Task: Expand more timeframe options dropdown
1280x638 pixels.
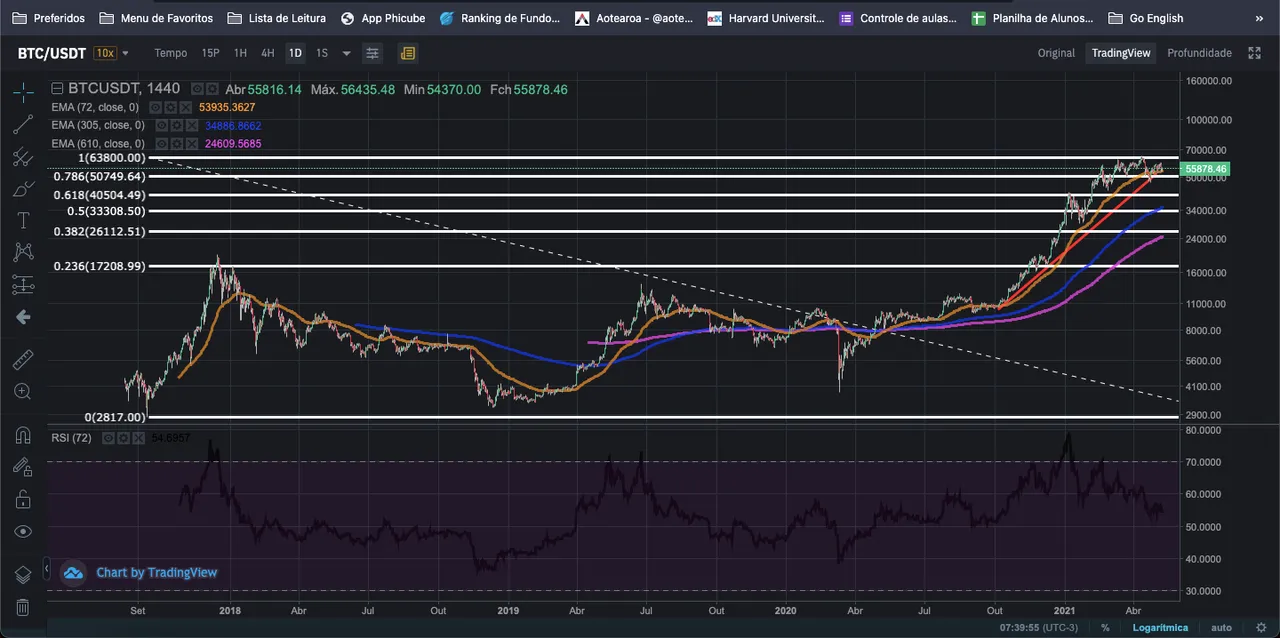Action: pyautogui.click(x=346, y=53)
